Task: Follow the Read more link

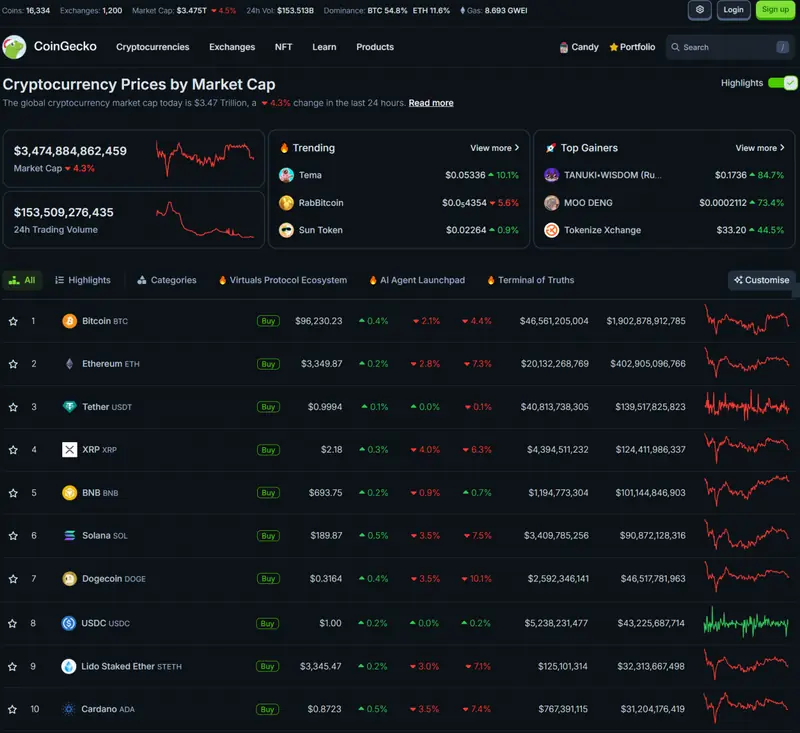Action: (x=431, y=103)
